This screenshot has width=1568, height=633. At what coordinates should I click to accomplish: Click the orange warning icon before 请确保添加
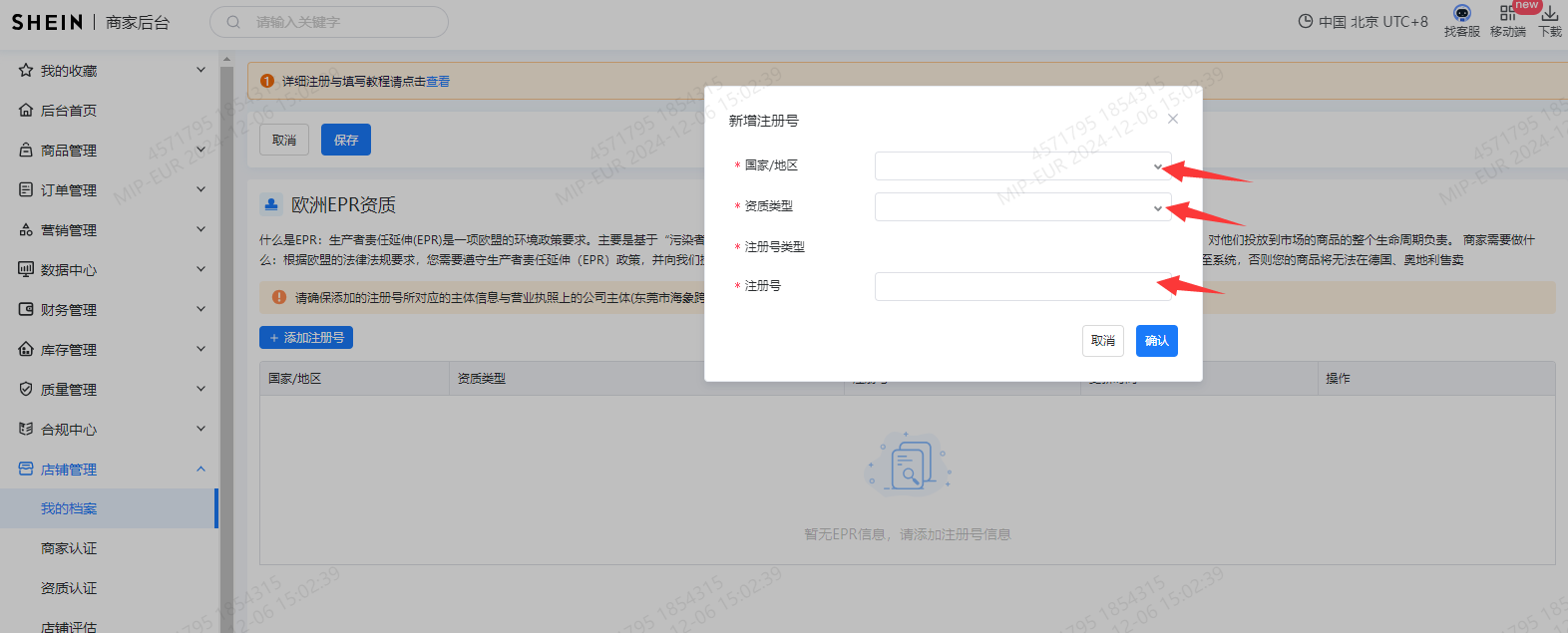[279, 297]
